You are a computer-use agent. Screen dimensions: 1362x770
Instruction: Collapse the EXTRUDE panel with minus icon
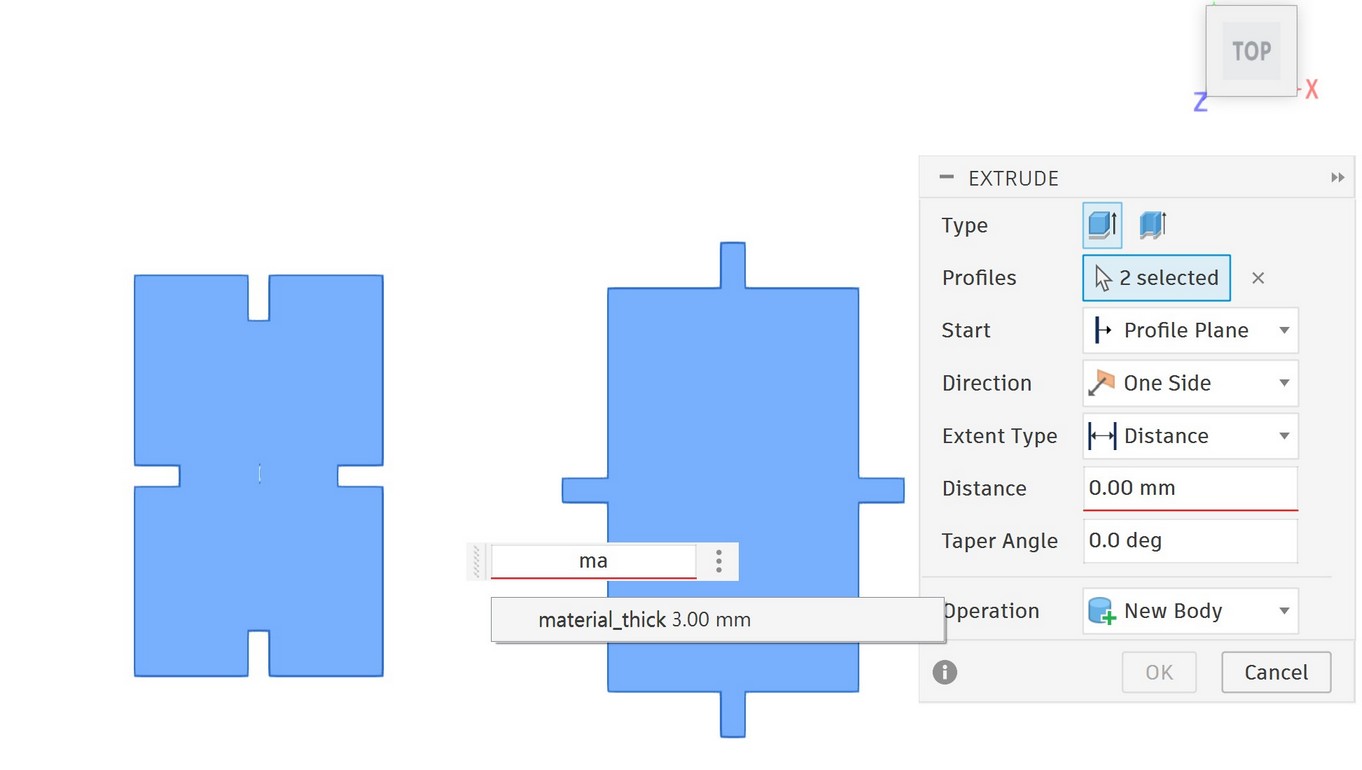coord(946,178)
